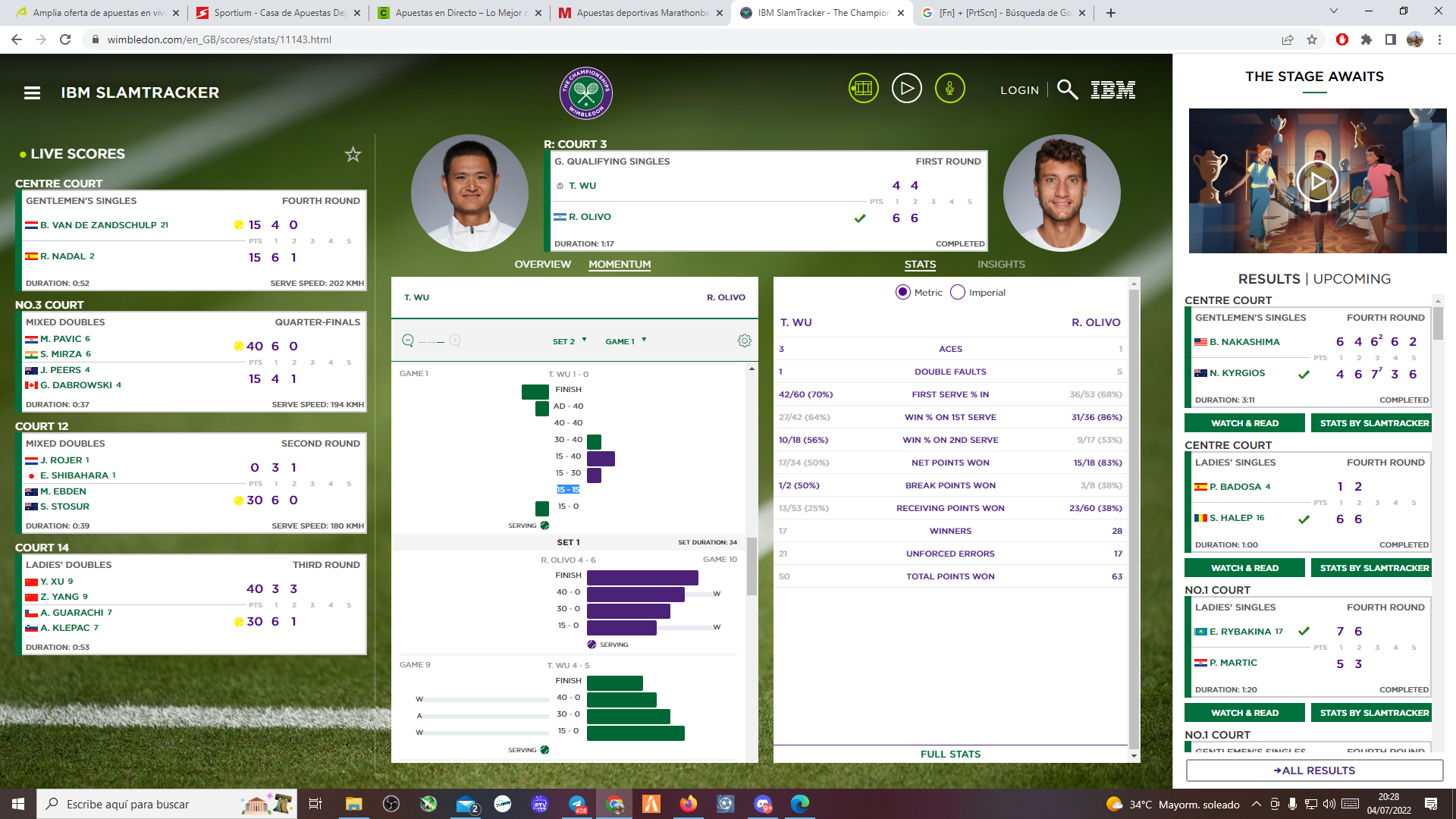The width and height of the screenshot is (1456, 819).
Task: Click the purple 15-40 momentum bar
Action: coord(601,458)
